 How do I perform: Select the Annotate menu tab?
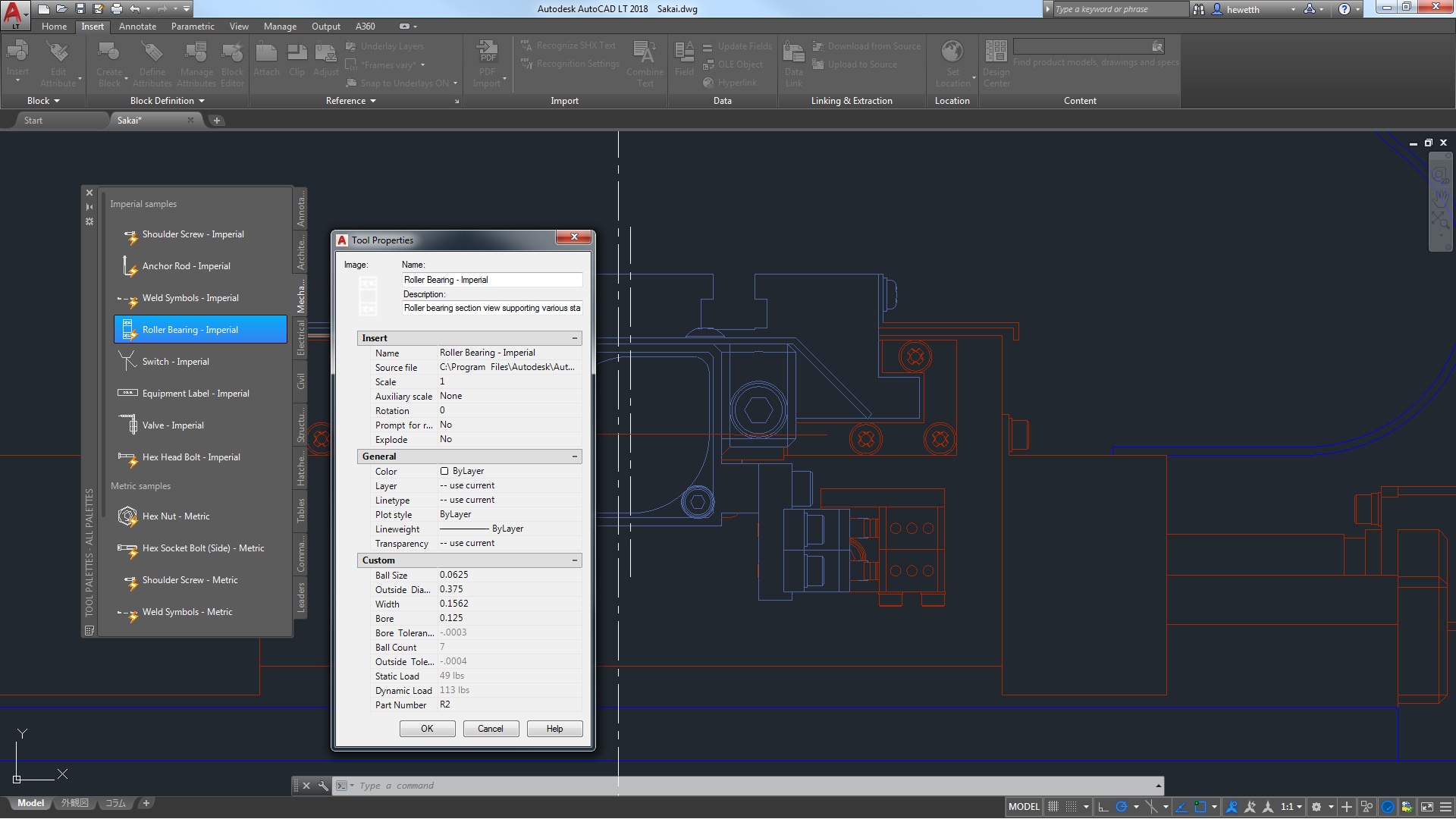tap(137, 26)
